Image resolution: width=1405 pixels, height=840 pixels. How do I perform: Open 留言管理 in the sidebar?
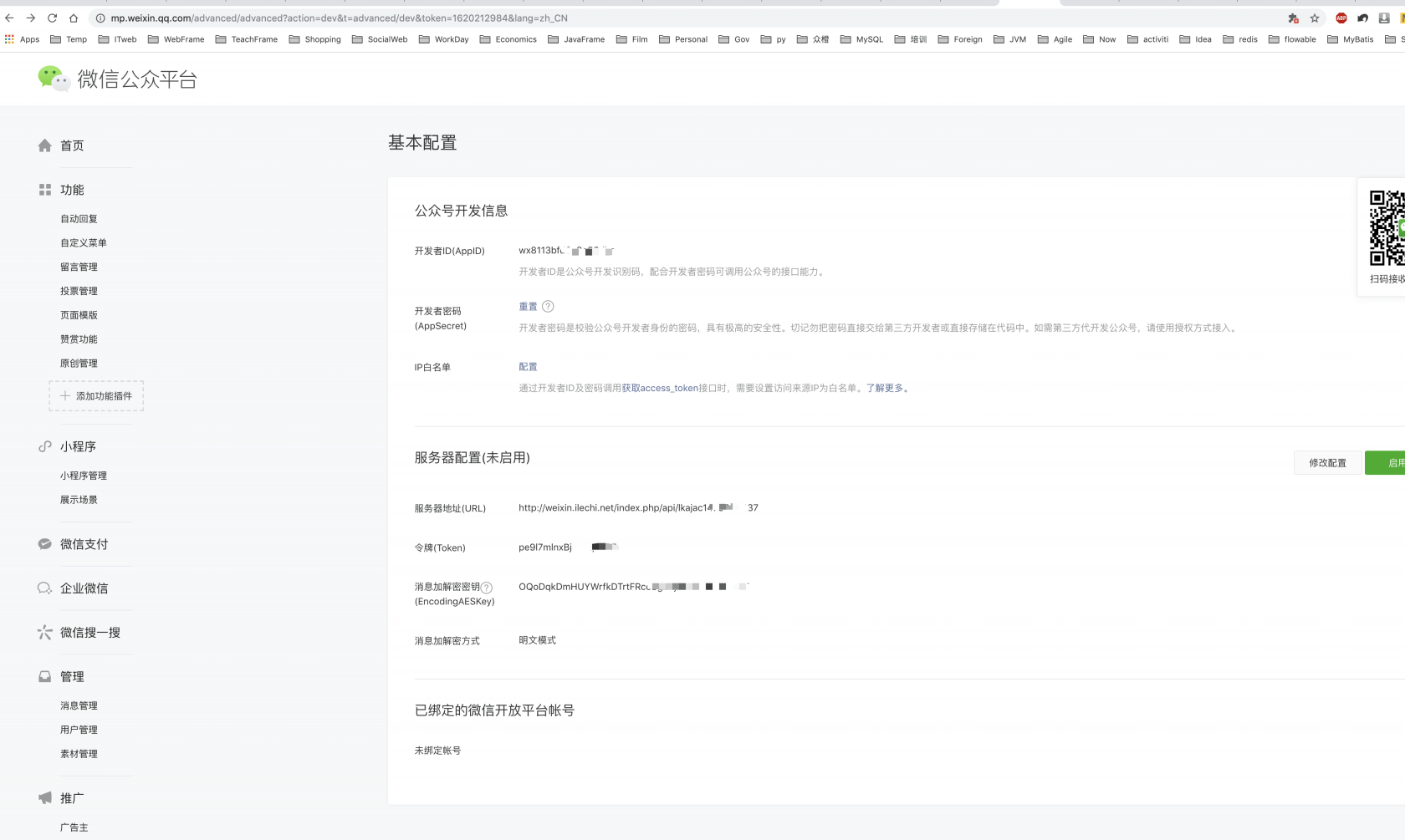click(x=79, y=267)
